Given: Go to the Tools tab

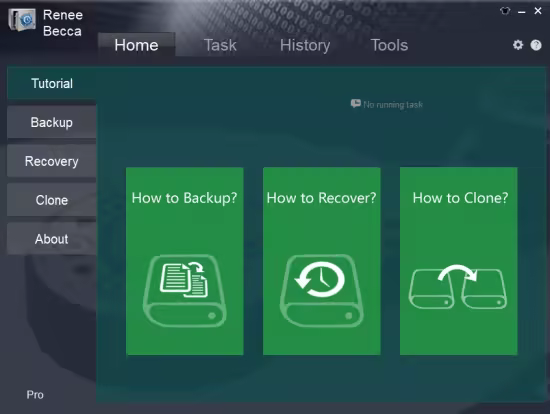Looking at the screenshot, I should [x=389, y=45].
